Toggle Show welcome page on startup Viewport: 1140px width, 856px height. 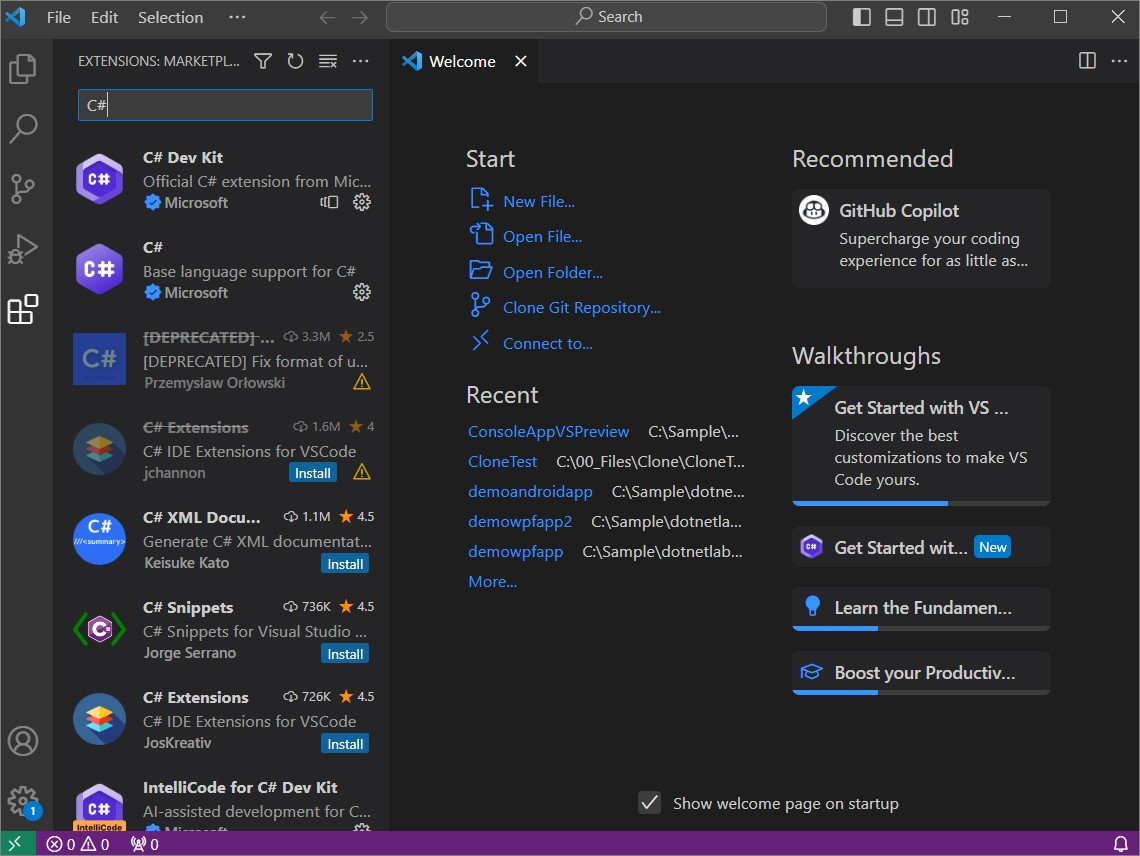click(649, 803)
